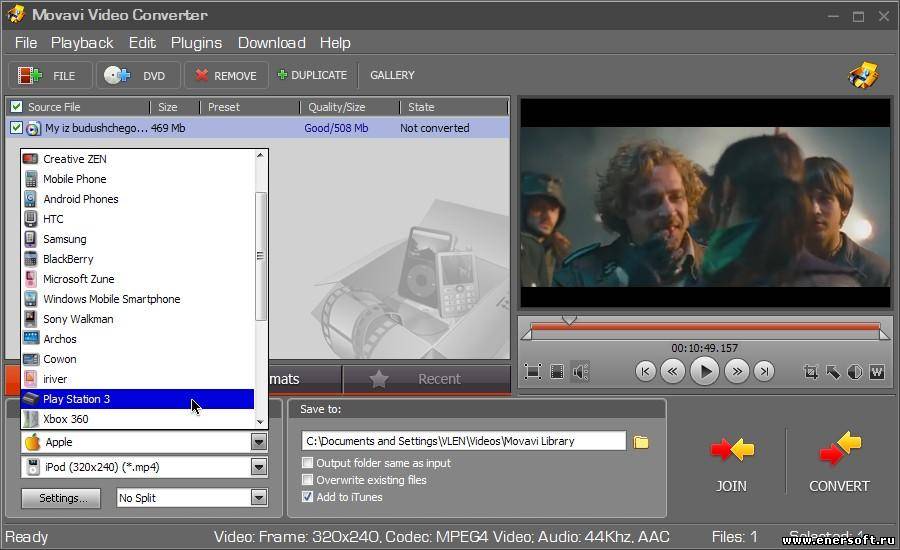Open the File menu

point(26,43)
